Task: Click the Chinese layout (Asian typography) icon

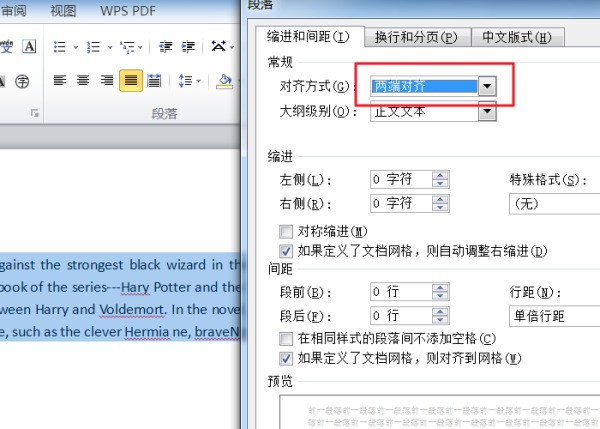Action: [218, 46]
